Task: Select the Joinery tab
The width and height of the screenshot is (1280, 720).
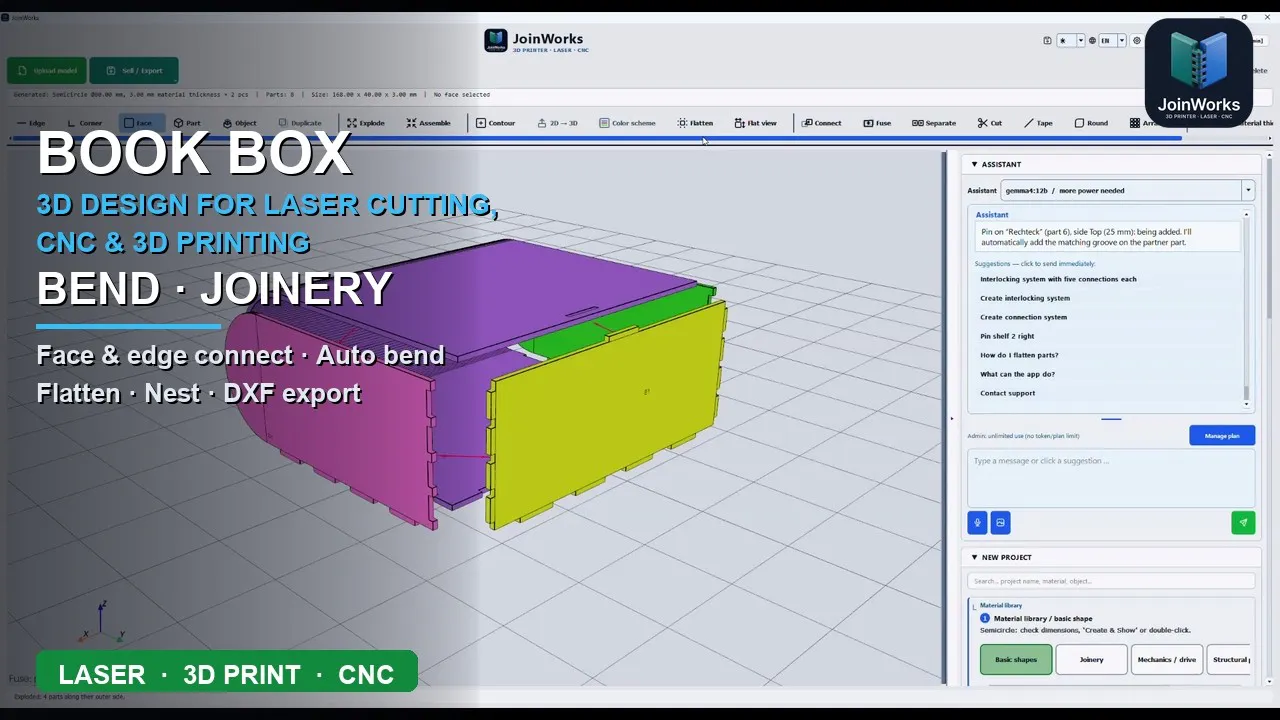Action: tap(1091, 659)
